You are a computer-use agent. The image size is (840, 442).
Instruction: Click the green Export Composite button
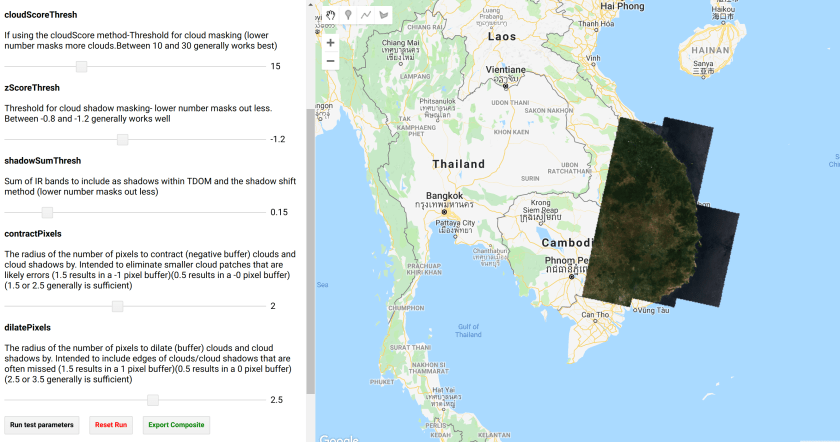pos(176,425)
